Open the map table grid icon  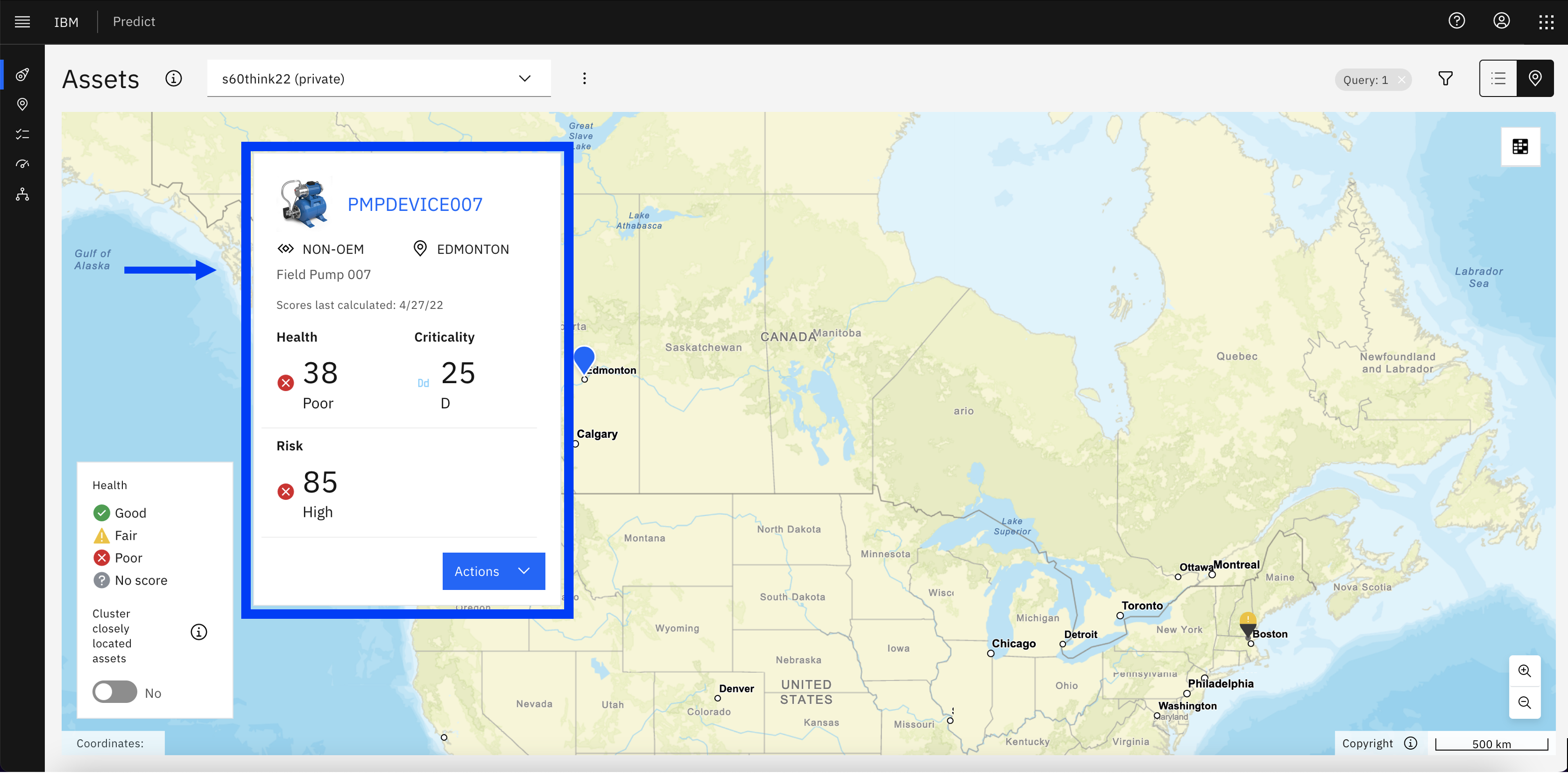click(1521, 147)
